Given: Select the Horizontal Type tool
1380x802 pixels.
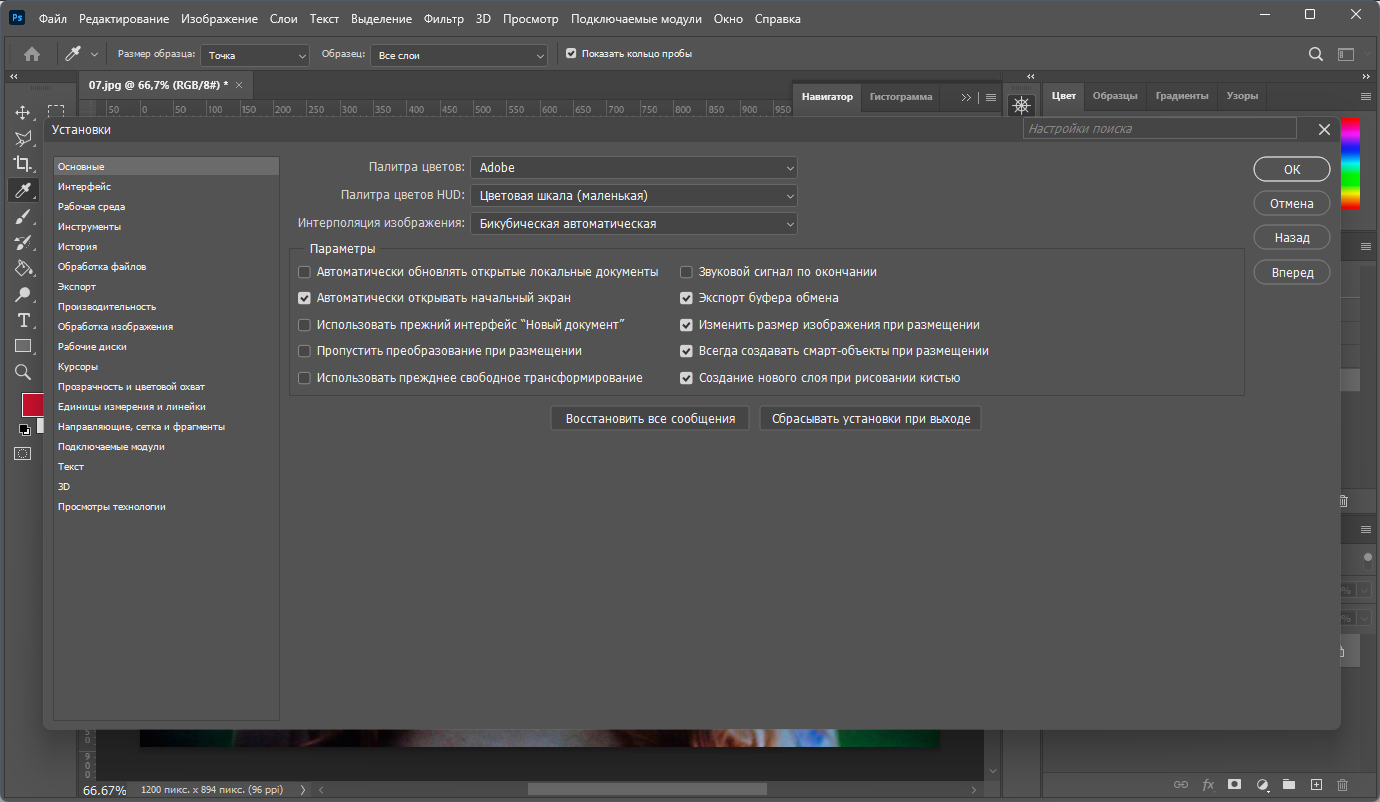Looking at the screenshot, I should [23, 320].
